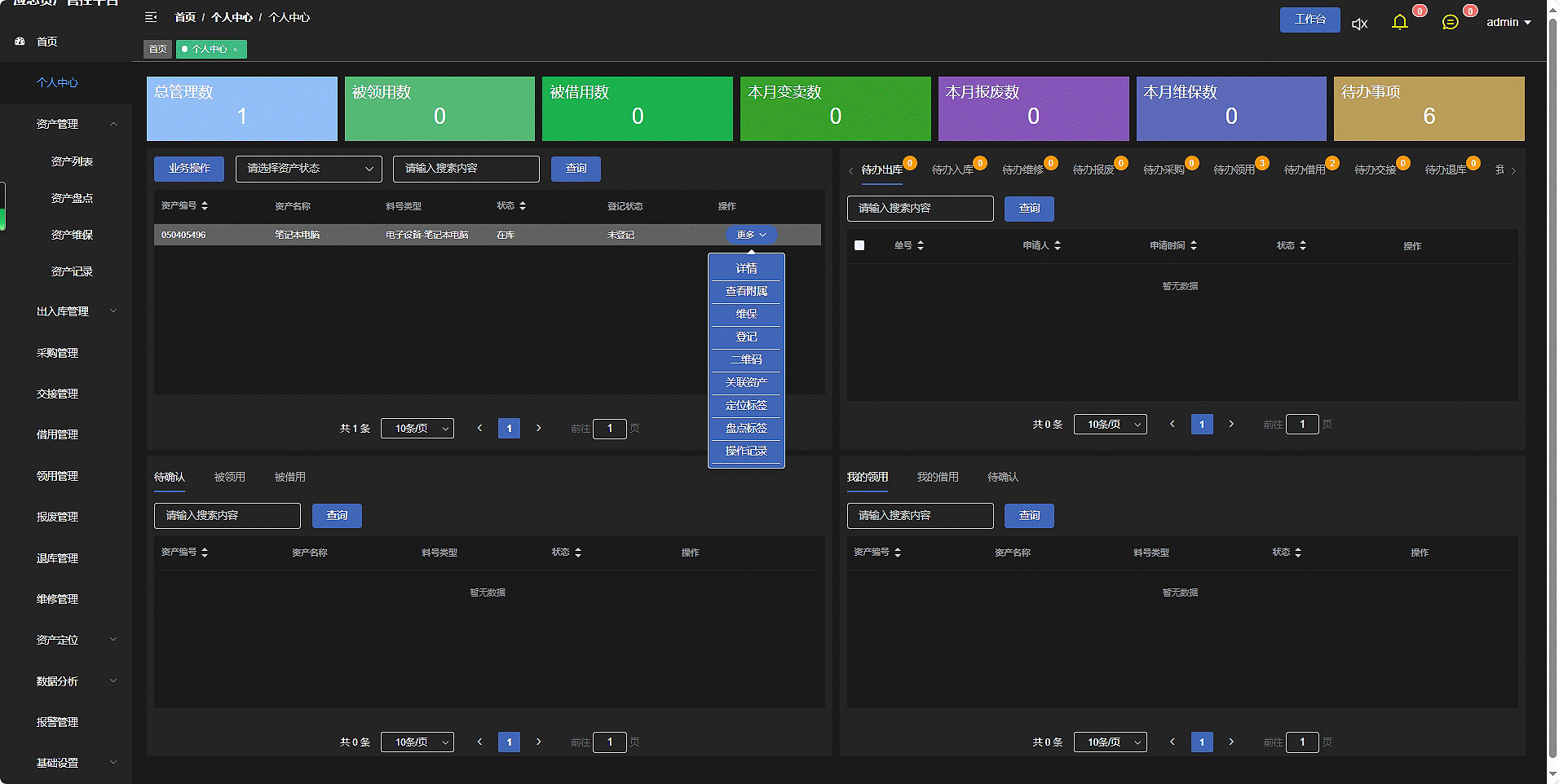1559x784 pixels.
Task: Select 二维码 from the more menu
Action: (746, 359)
